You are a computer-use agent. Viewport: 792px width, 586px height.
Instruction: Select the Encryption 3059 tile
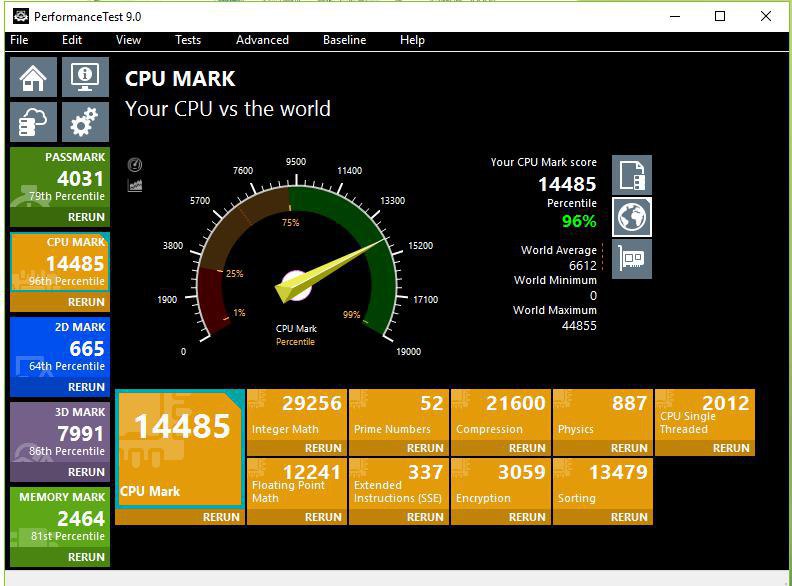(501, 484)
